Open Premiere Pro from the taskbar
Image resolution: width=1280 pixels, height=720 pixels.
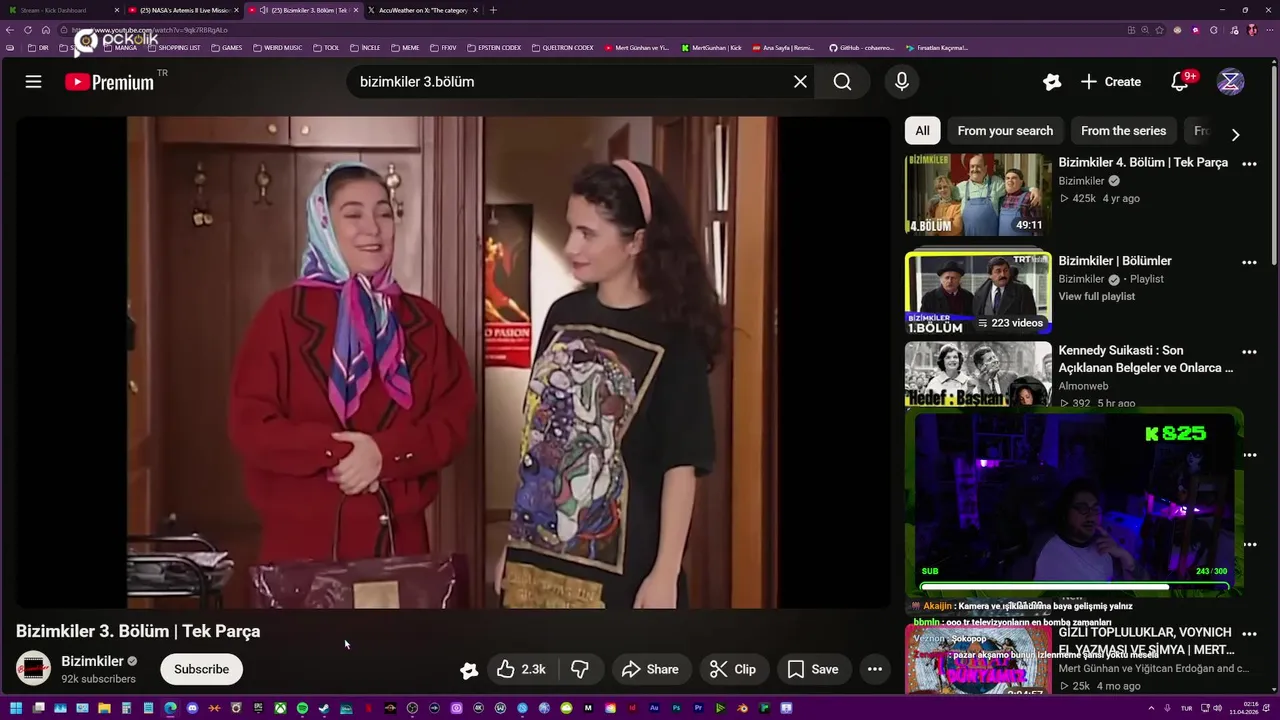point(698,708)
